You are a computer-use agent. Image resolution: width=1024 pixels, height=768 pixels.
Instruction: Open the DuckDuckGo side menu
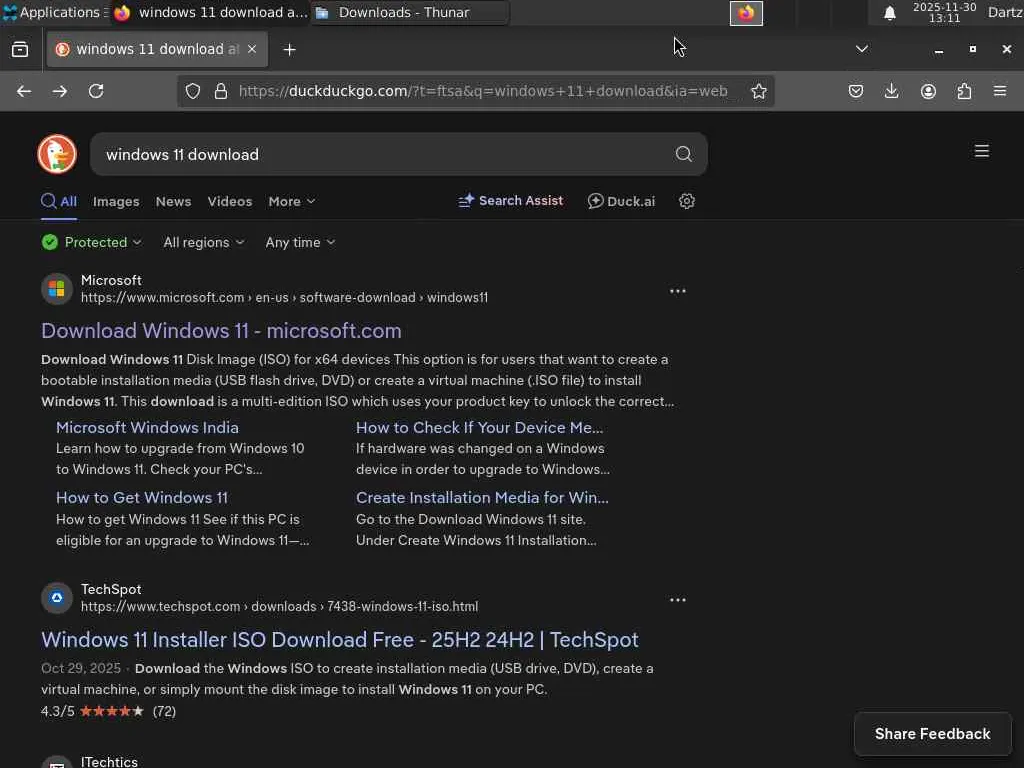tap(982, 151)
